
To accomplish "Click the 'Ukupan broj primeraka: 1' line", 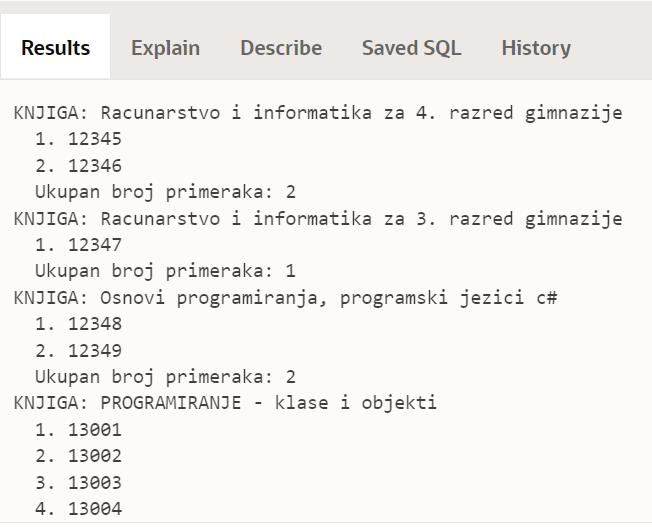I will pyautogui.click(x=165, y=271).
